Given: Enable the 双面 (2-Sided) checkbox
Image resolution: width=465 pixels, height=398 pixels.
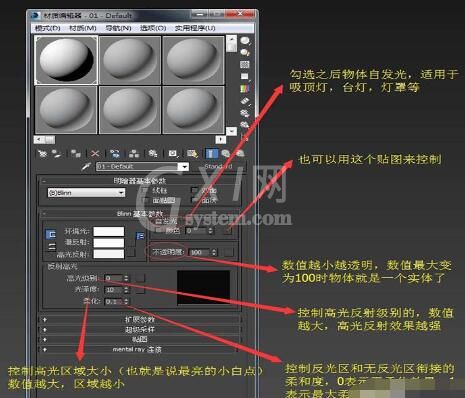Looking at the screenshot, I should [x=194, y=190].
